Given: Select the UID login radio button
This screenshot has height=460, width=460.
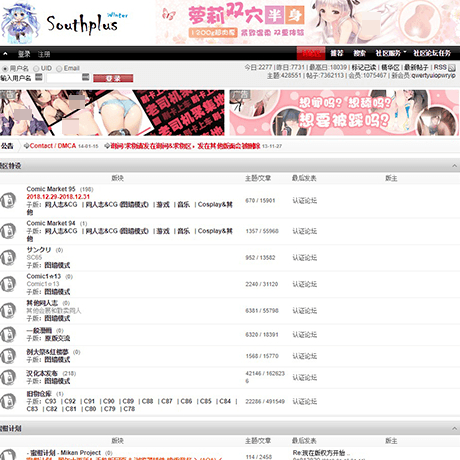Looking at the screenshot, I should pyautogui.click(x=36, y=69).
